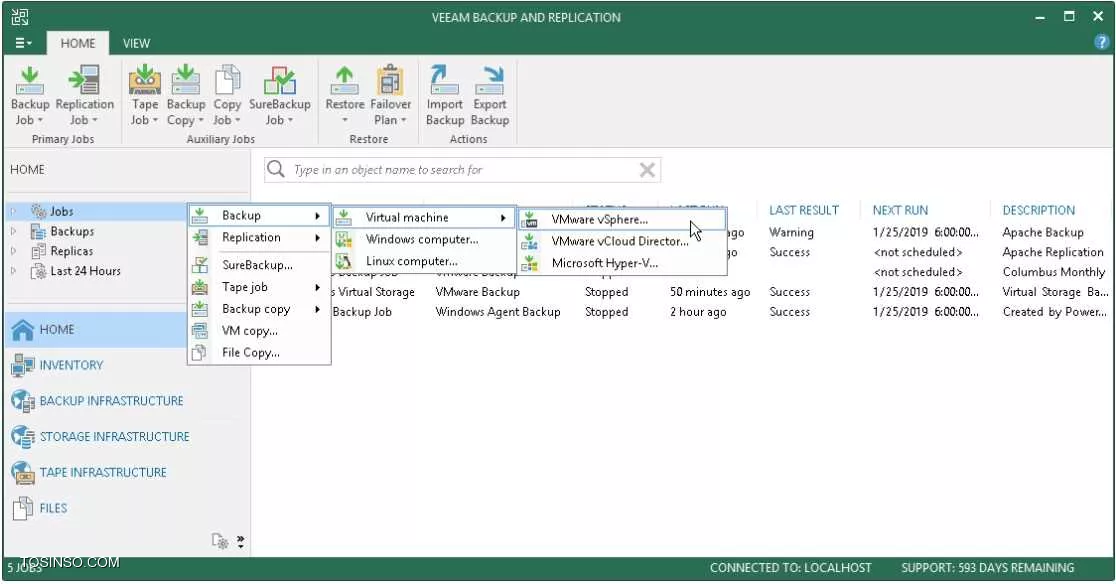This screenshot has width=1116, height=584.
Task: Open Backup context menu entry
Action: pos(259,216)
